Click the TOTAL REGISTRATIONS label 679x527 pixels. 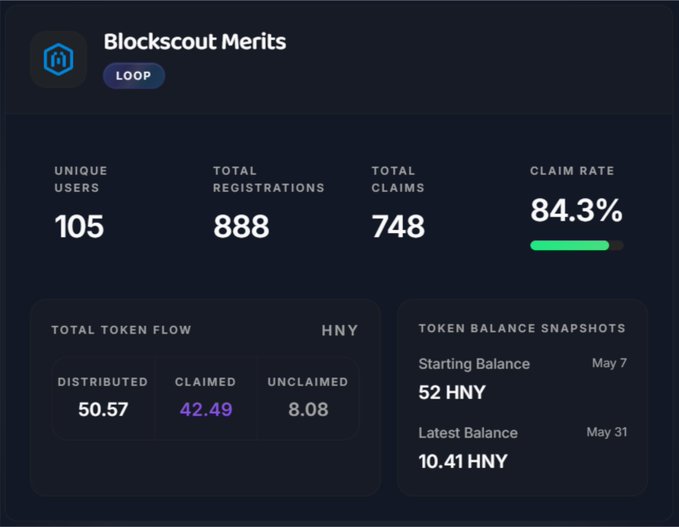(x=268, y=179)
